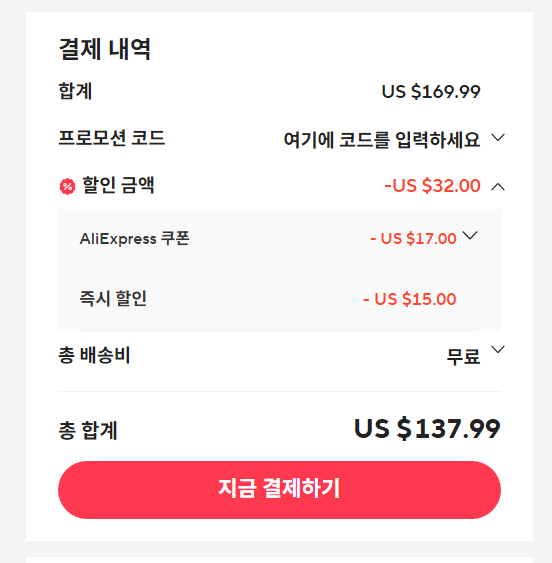Click the 총 배송비 label
The height and width of the screenshot is (563, 552).
click(94, 355)
